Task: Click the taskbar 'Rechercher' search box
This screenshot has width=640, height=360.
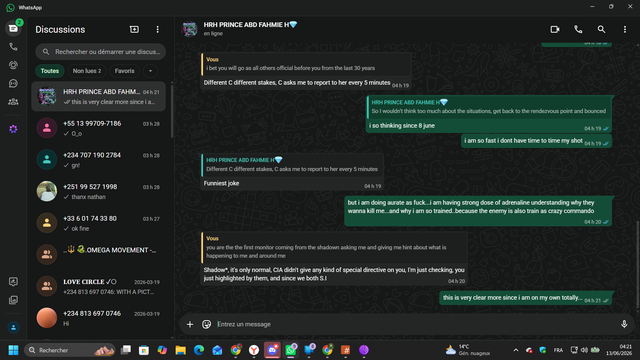Action: (x=70, y=350)
